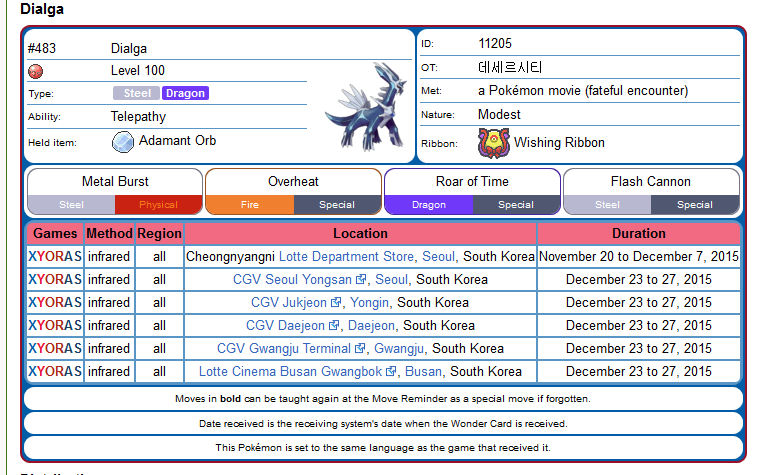Click the external link icon after CGV Seoul Yongsan

click(361, 279)
